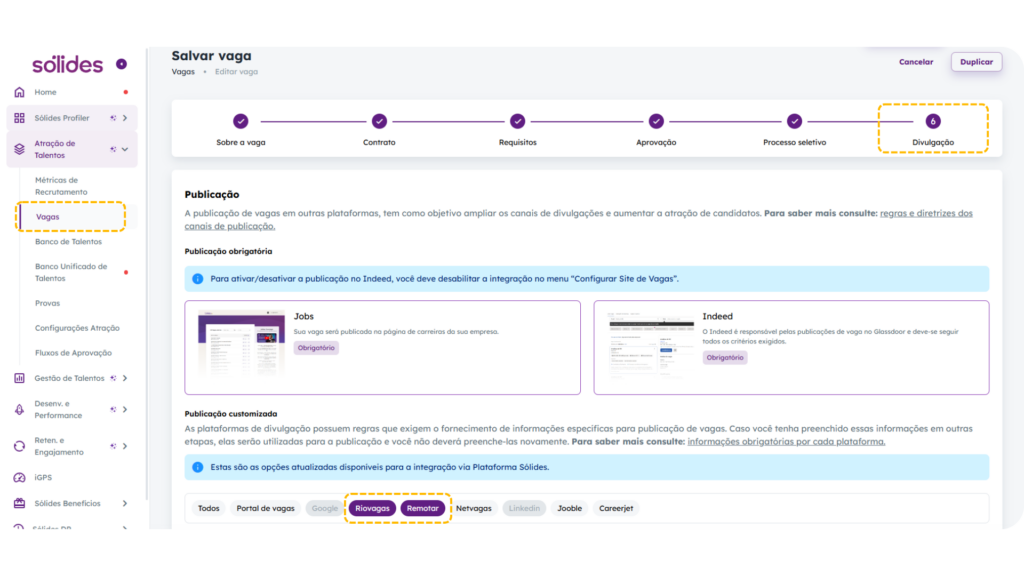The width and height of the screenshot is (1024, 576).
Task: Click the Desenv. e Performance rocket icon
Action: click(x=20, y=409)
